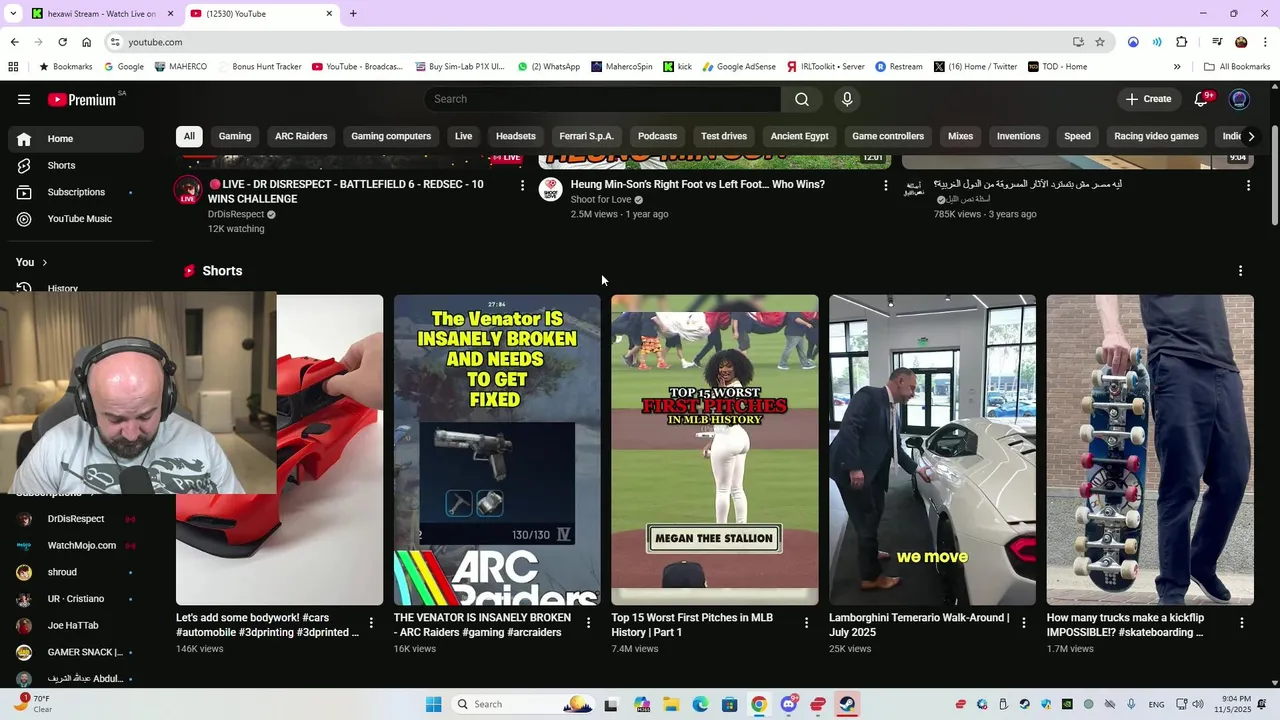Open Discord from the taskbar
Image resolution: width=1280 pixels, height=720 pixels.
coord(789,704)
